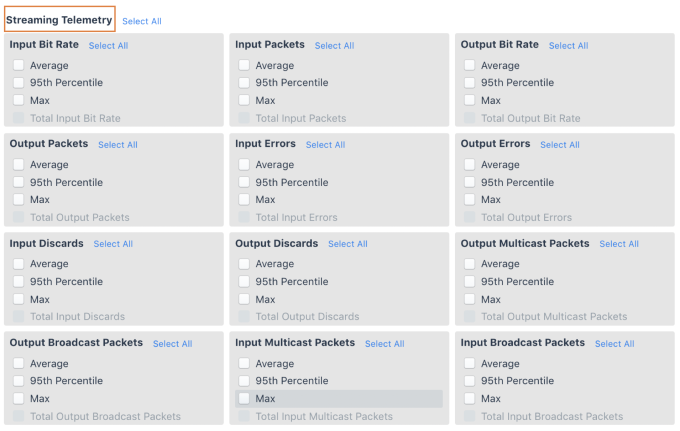This screenshot has height=431, width=680.
Task: Select All for Input Broadcast Packets
Action: click(614, 344)
